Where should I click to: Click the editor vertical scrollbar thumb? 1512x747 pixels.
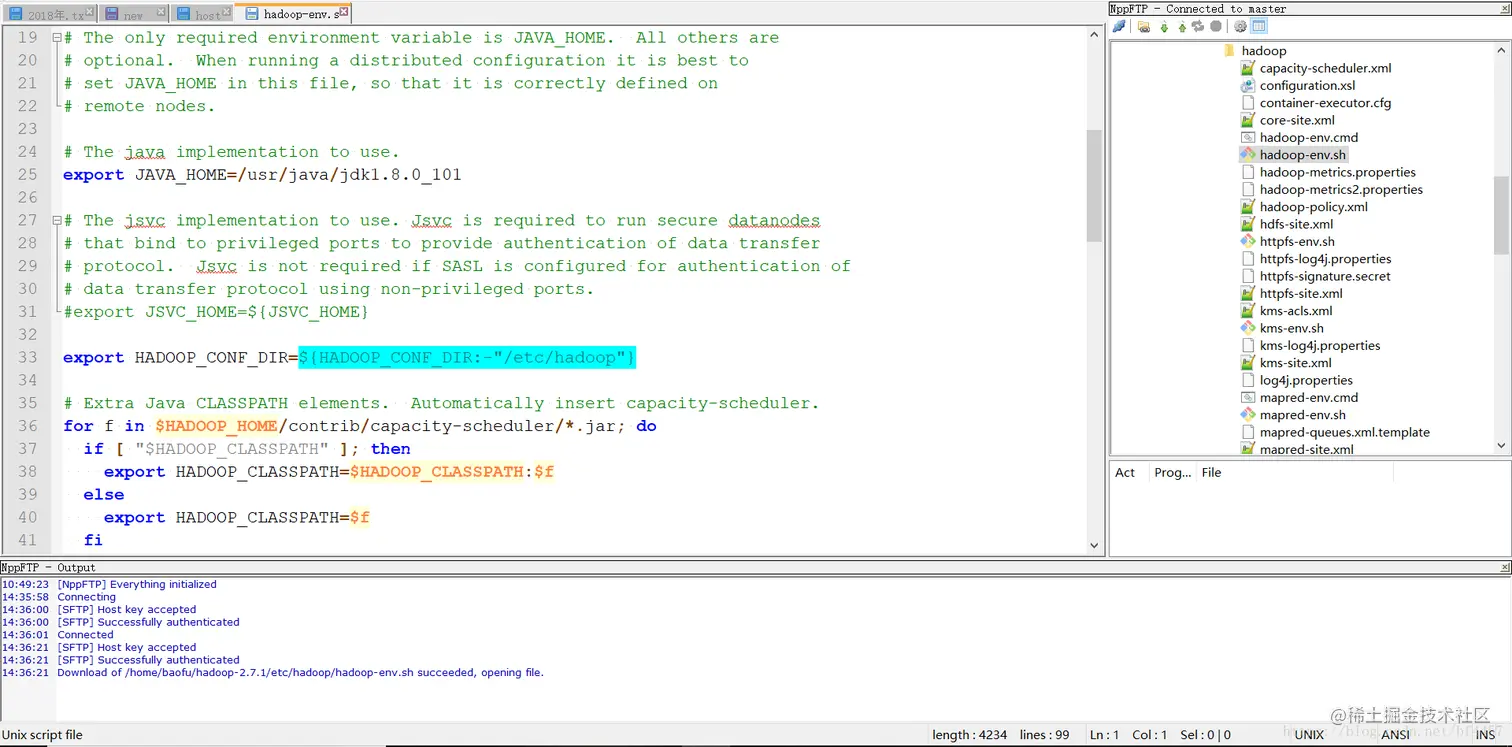click(x=1094, y=185)
